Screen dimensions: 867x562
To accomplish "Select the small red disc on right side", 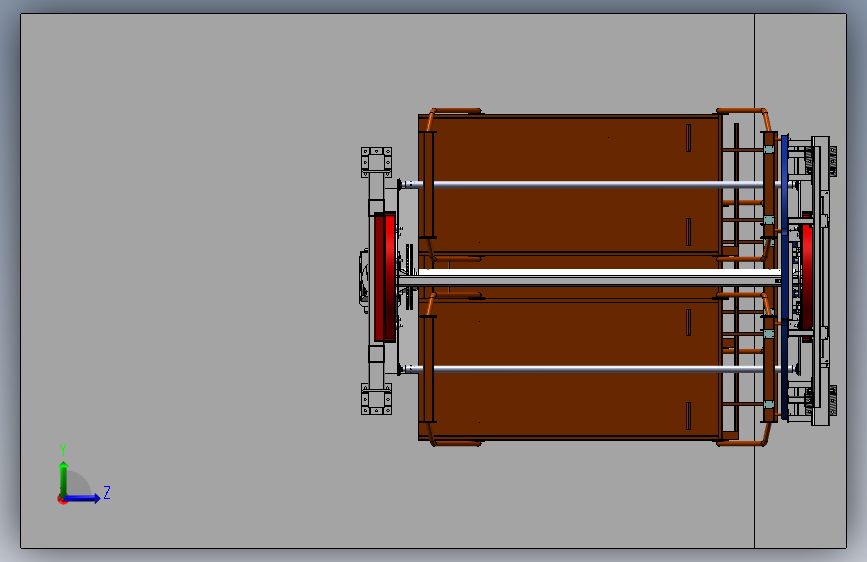I will tap(807, 277).
